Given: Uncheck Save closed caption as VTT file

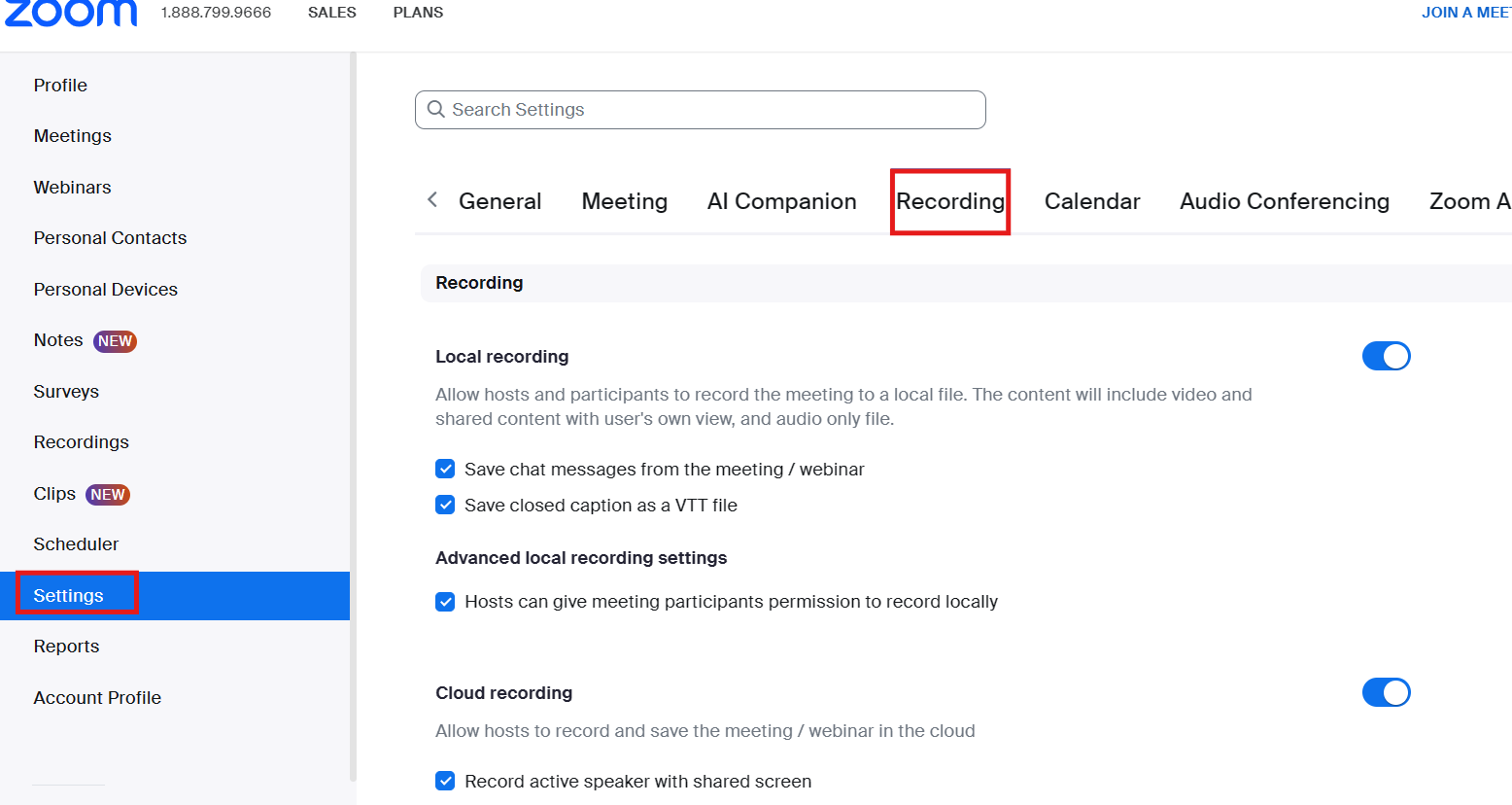Looking at the screenshot, I should 445,506.
